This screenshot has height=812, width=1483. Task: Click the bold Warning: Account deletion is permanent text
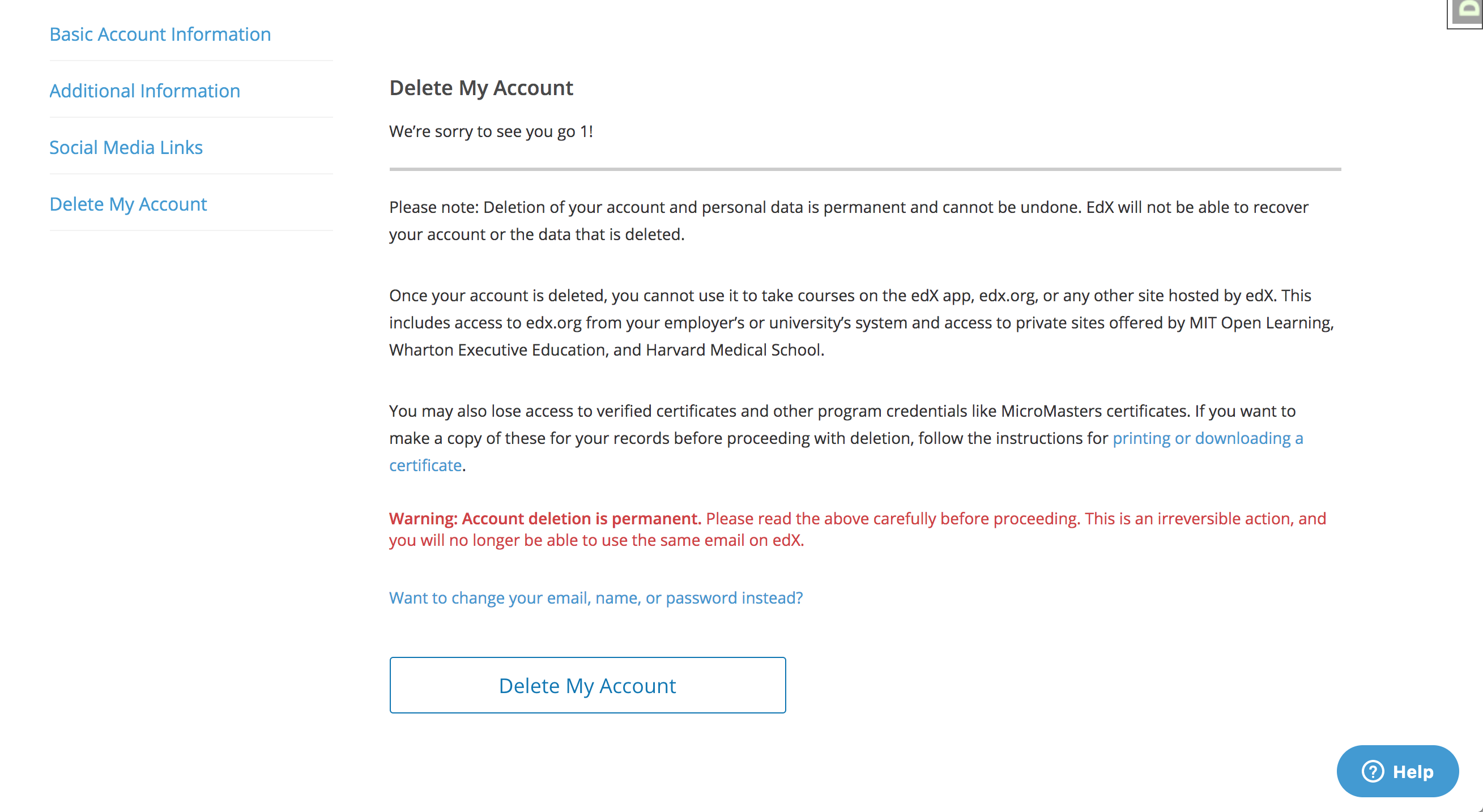(544, 519)
